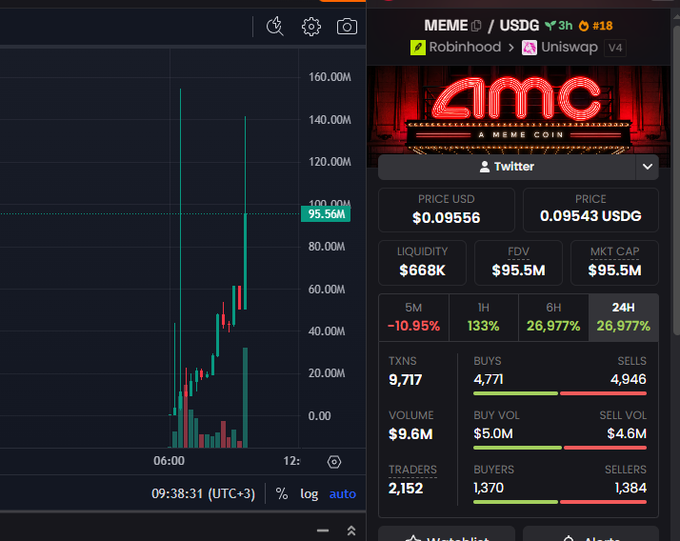This screenshot has width=680, height=541.
Task: Click the SELL VOL value $4.6M
Action: click(627, 433)
